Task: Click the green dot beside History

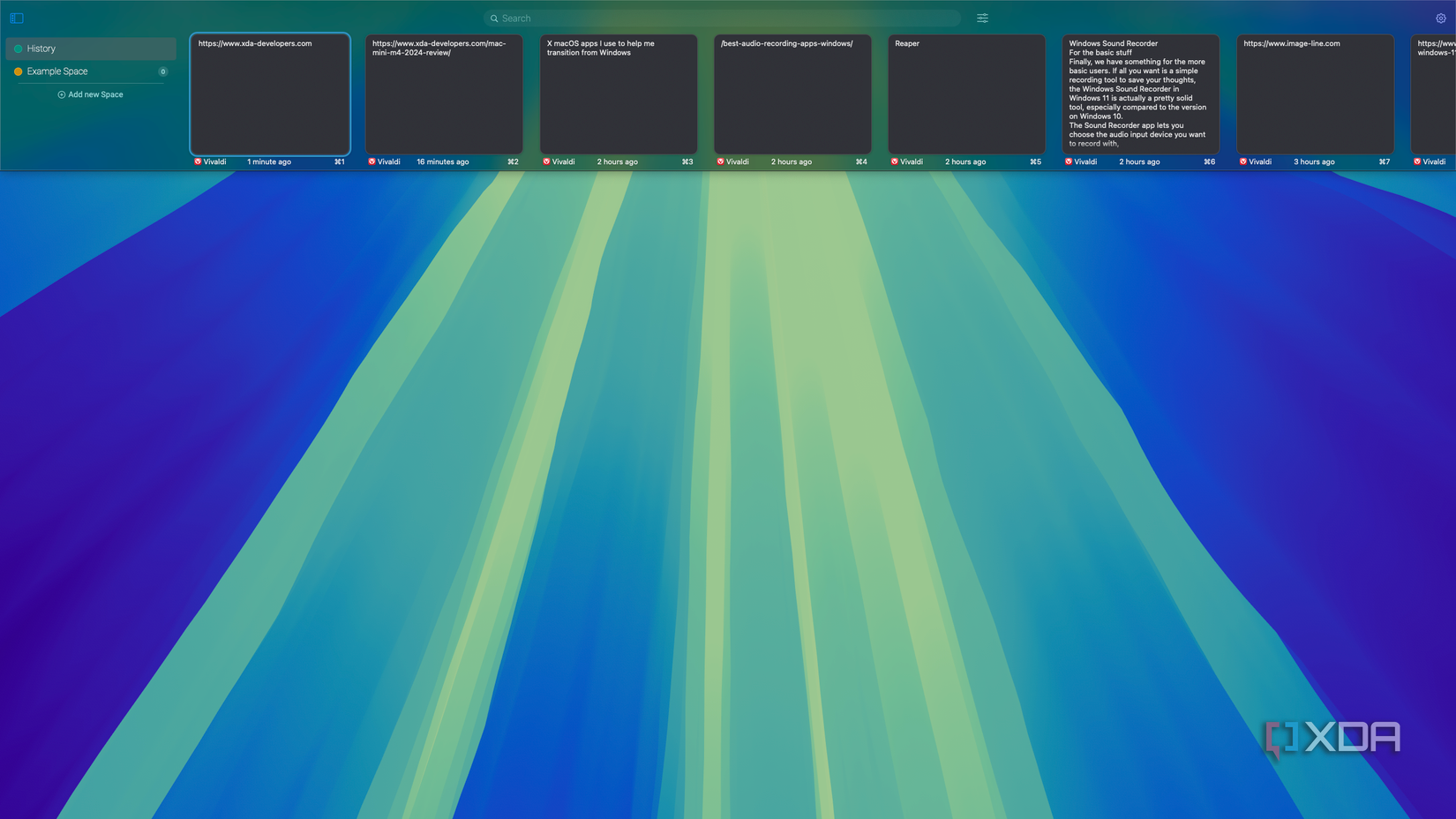Action: coord(17,49)
